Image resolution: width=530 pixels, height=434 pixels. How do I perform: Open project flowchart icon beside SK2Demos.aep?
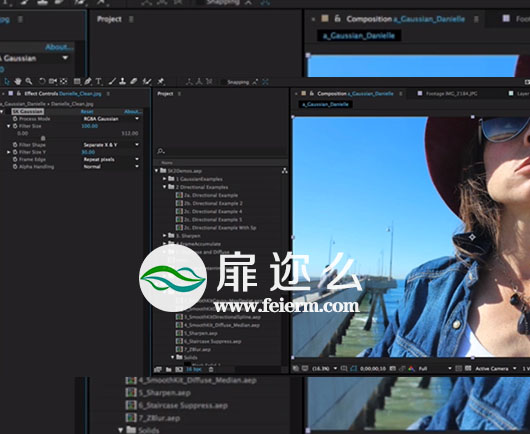pyautogui.click(x=285, y=171)
